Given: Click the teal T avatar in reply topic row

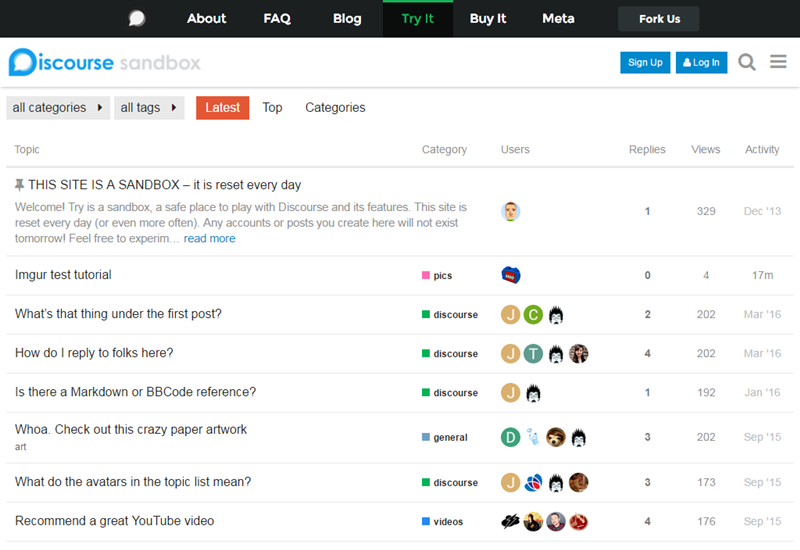Looking at the screenshot, I should click(x=533, y=354).
